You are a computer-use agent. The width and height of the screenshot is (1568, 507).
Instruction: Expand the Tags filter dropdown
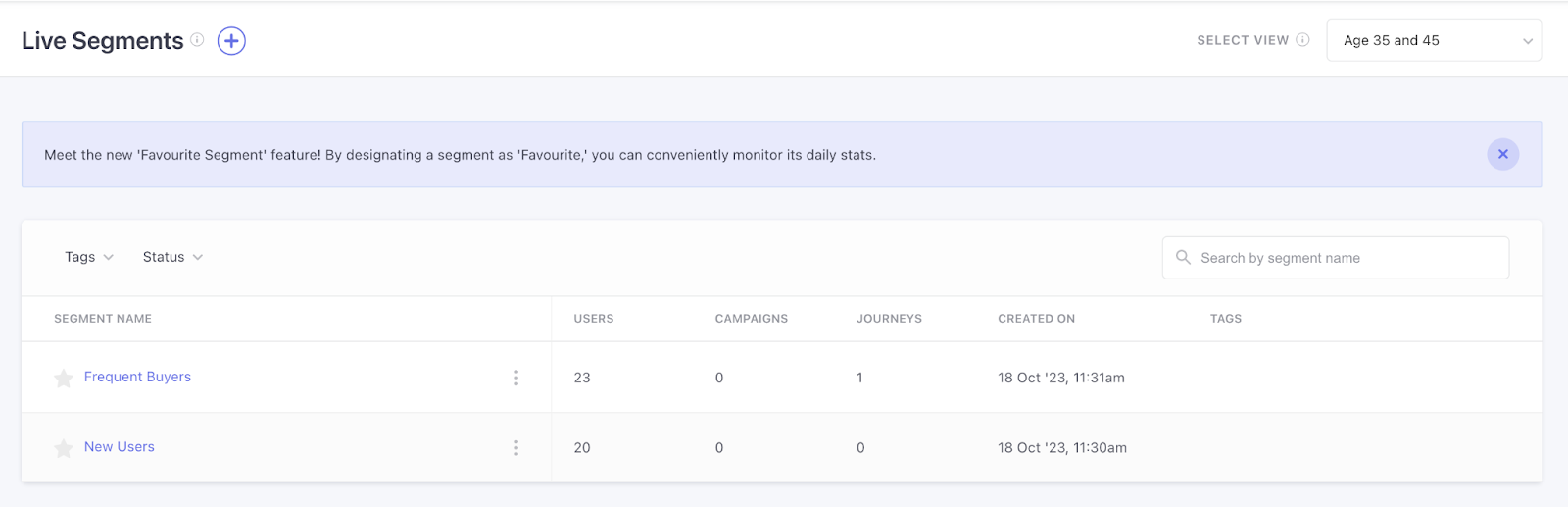(89, 257)
